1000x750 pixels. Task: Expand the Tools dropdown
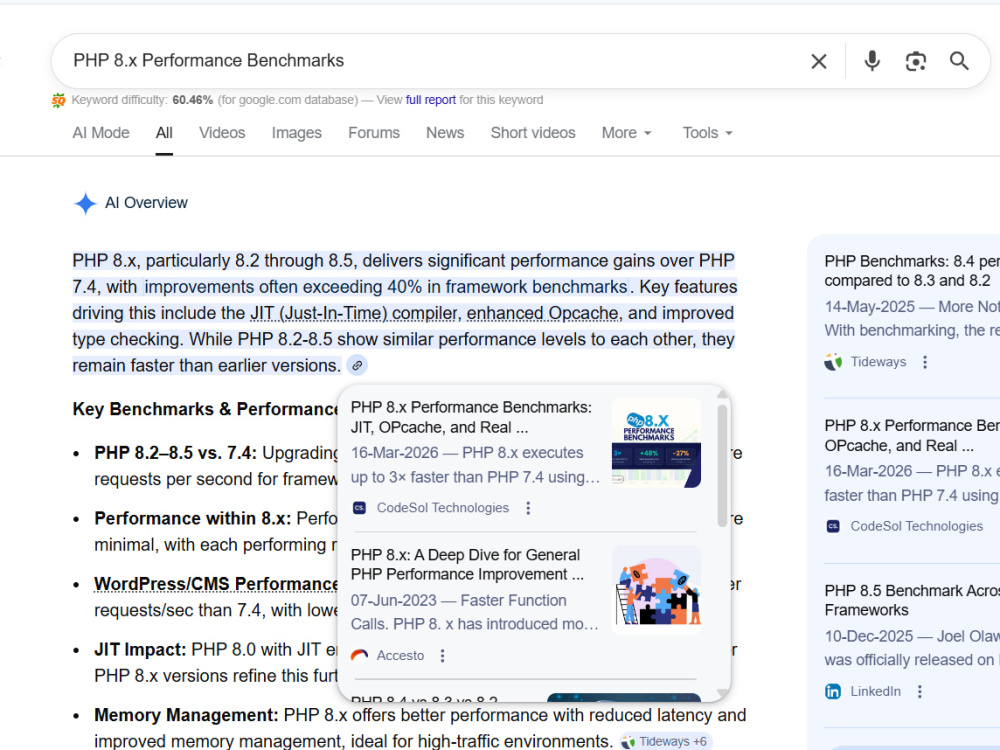pos(707,133)
